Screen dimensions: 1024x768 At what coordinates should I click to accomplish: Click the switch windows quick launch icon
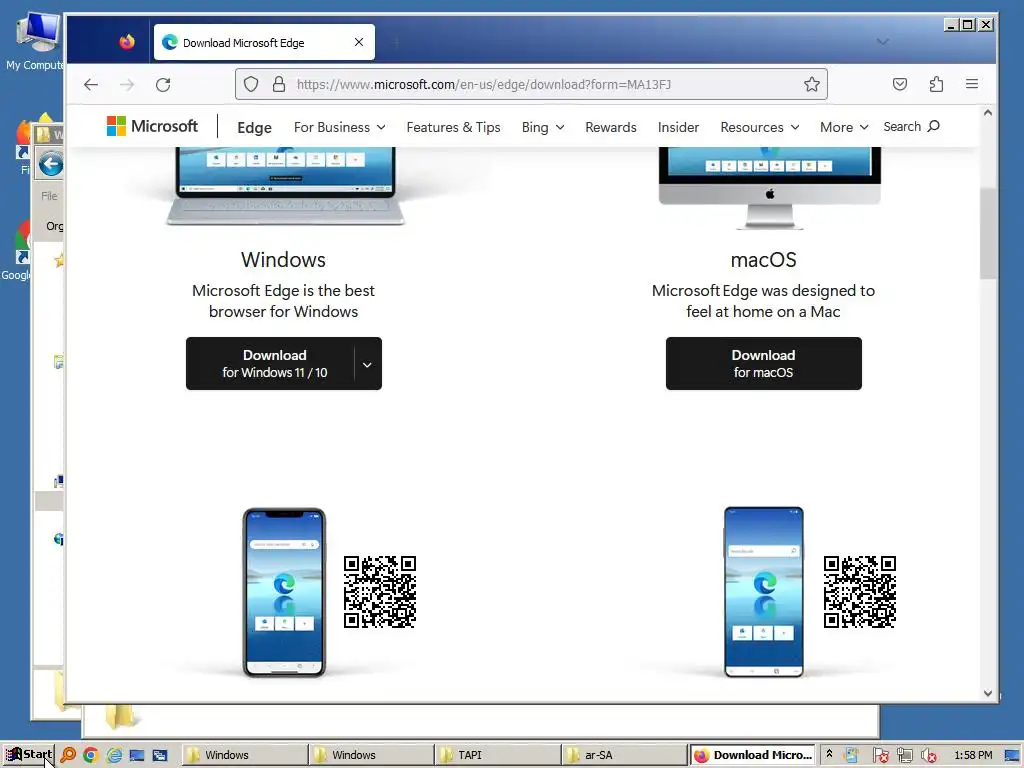point(160,755)
